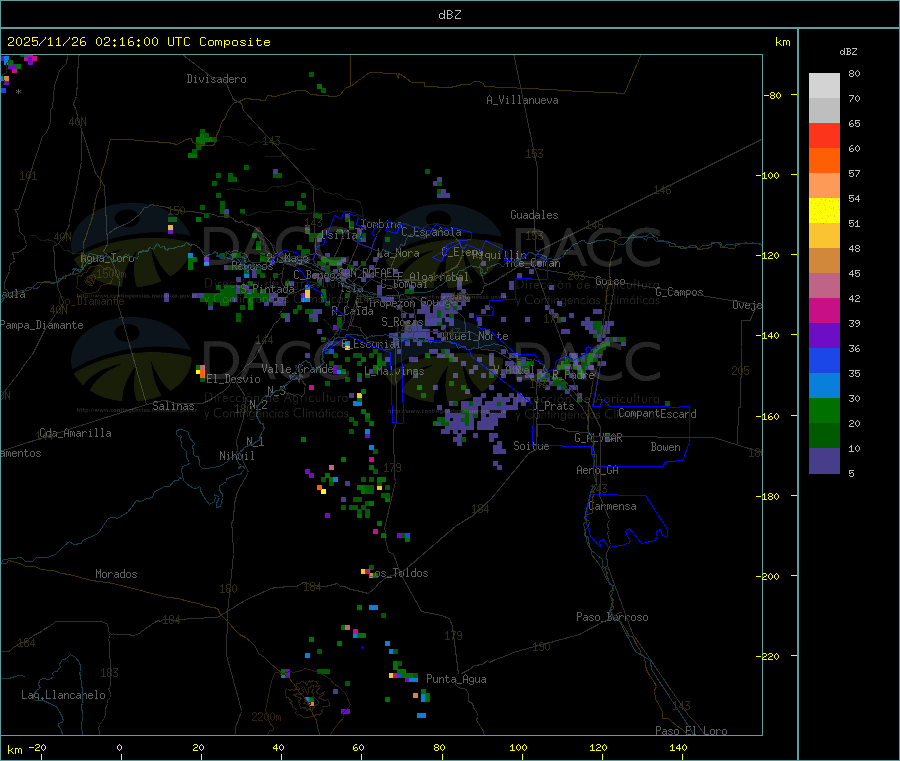Click the light orange 57 dBZ swatch
900x761 pixels.
(824, 185)
